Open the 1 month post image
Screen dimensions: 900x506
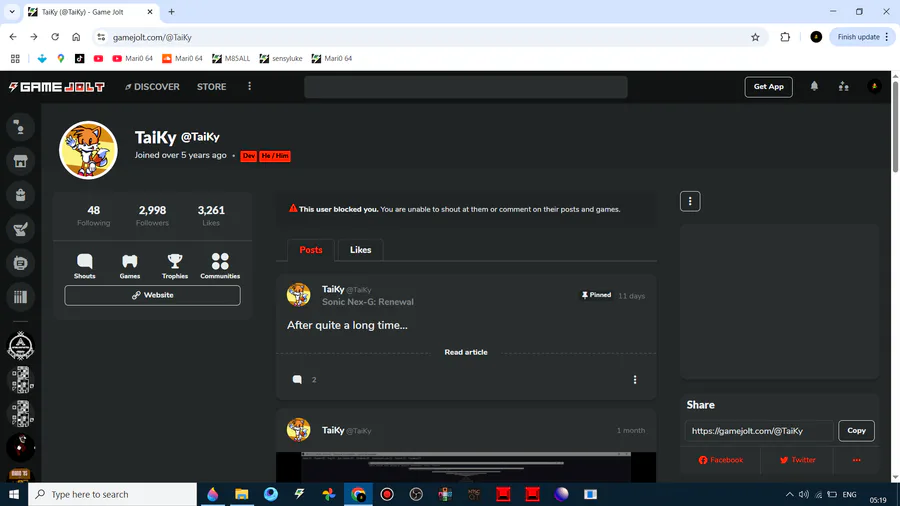pos(465,467)
